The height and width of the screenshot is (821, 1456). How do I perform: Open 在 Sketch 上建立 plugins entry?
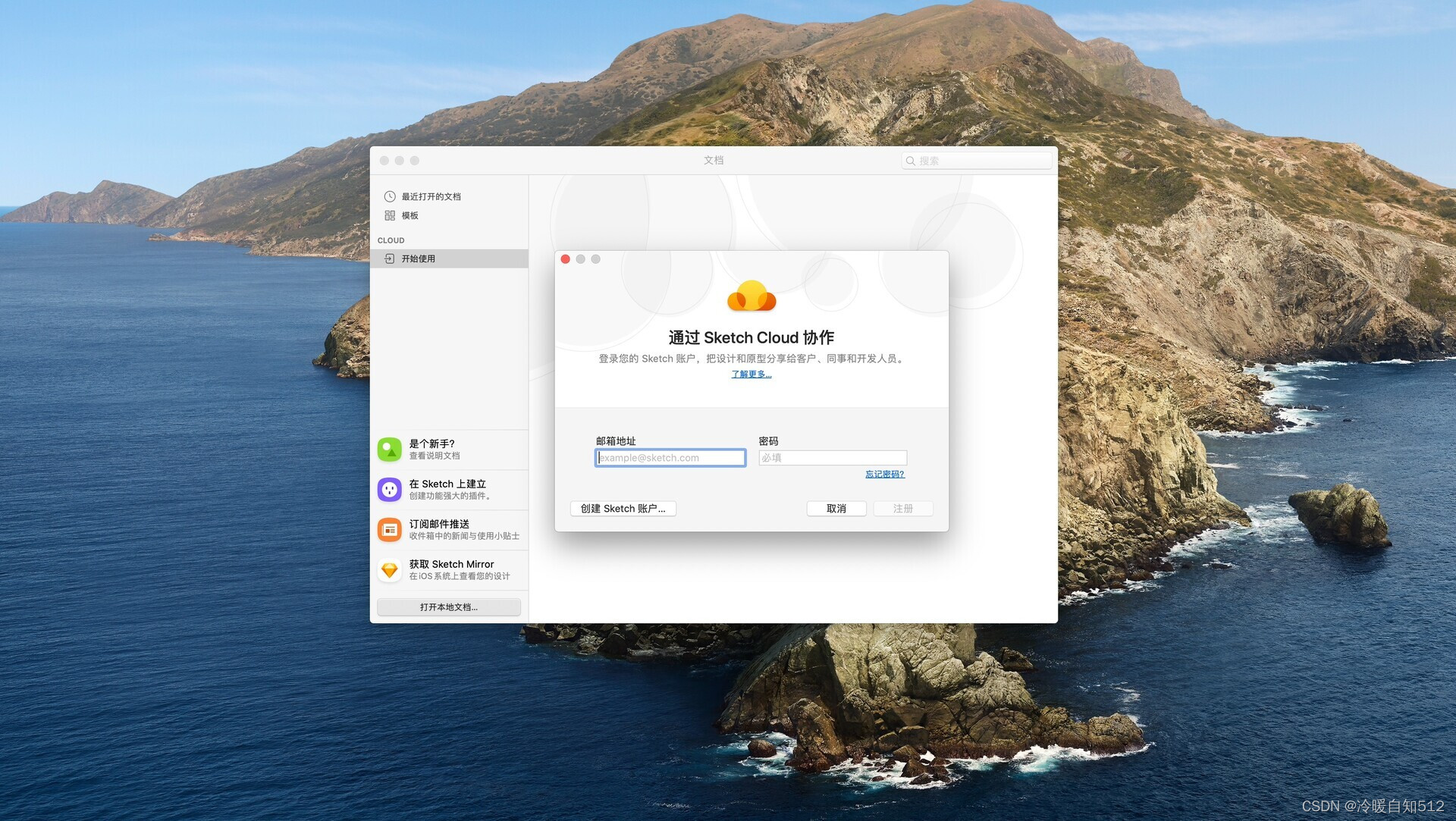[449, 490]
